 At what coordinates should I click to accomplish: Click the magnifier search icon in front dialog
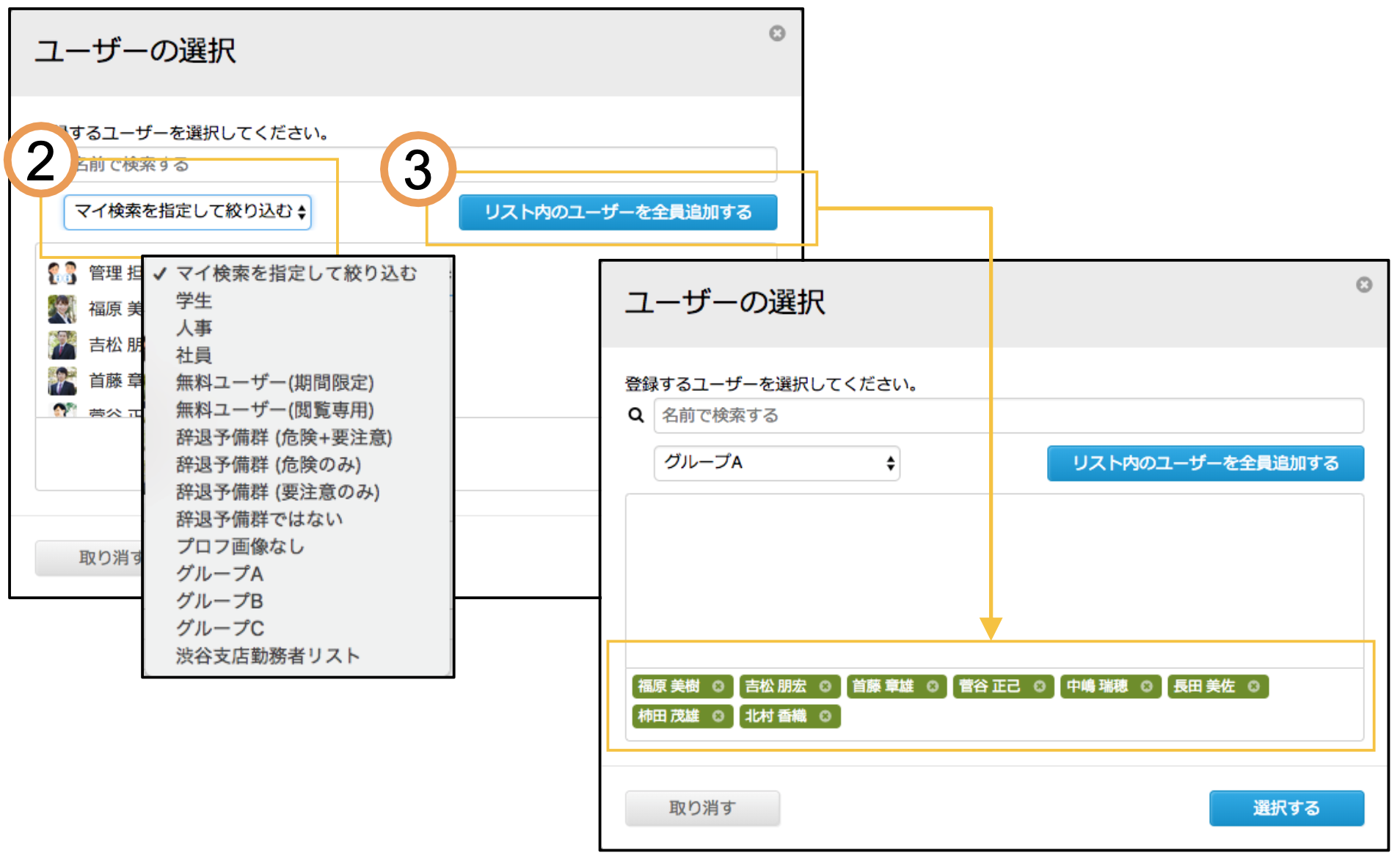[636, 415]
